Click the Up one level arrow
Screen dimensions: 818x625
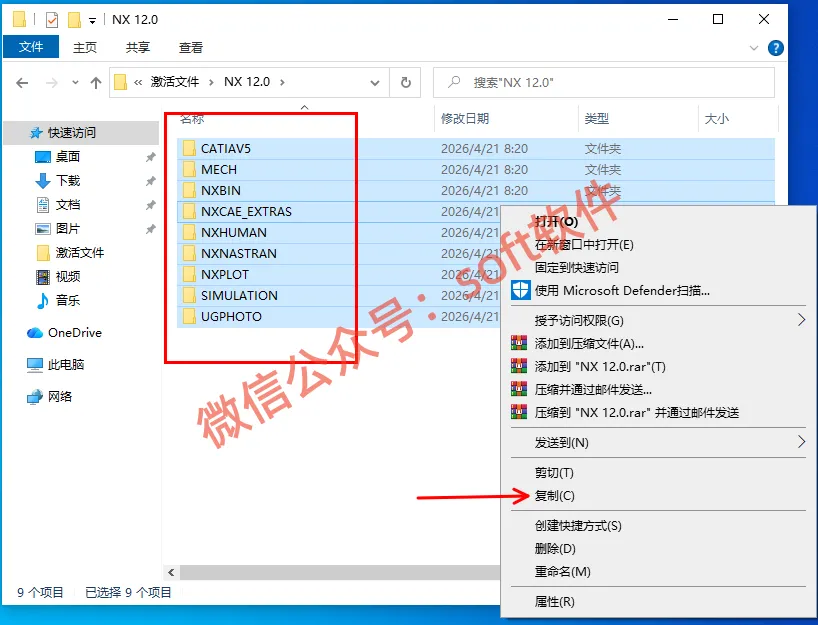tap(95, 82)
